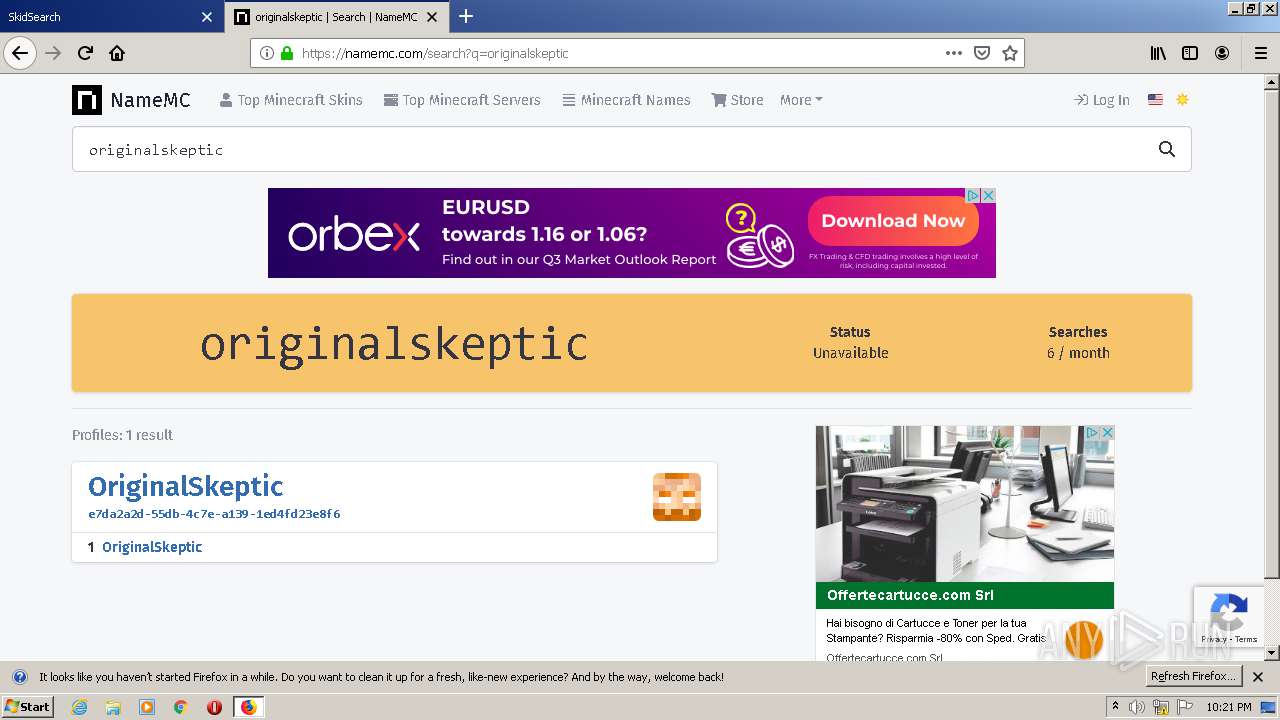The width and height of the screenshot is (1280, 720).
Task: Select the US flag language icon
Action: coord(1155,100)
